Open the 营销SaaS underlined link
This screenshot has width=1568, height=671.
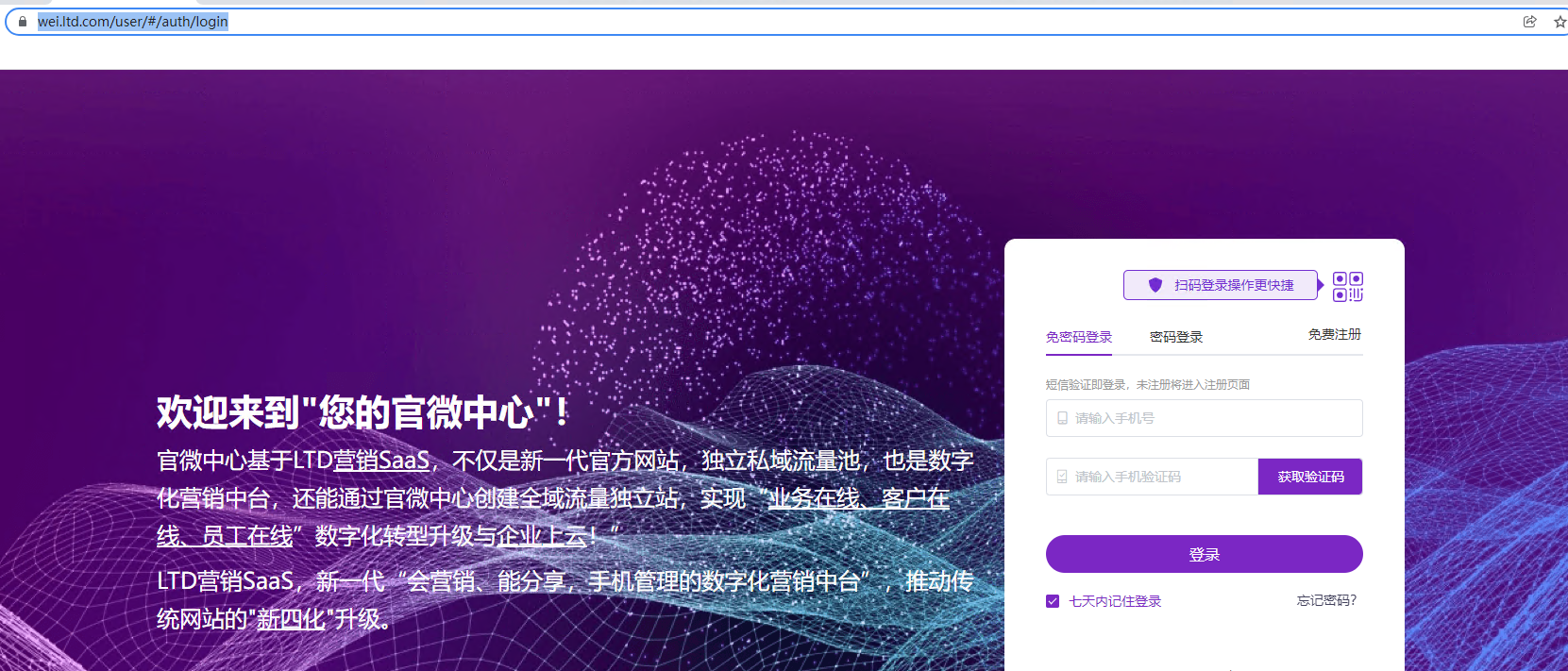coord(382,461)
